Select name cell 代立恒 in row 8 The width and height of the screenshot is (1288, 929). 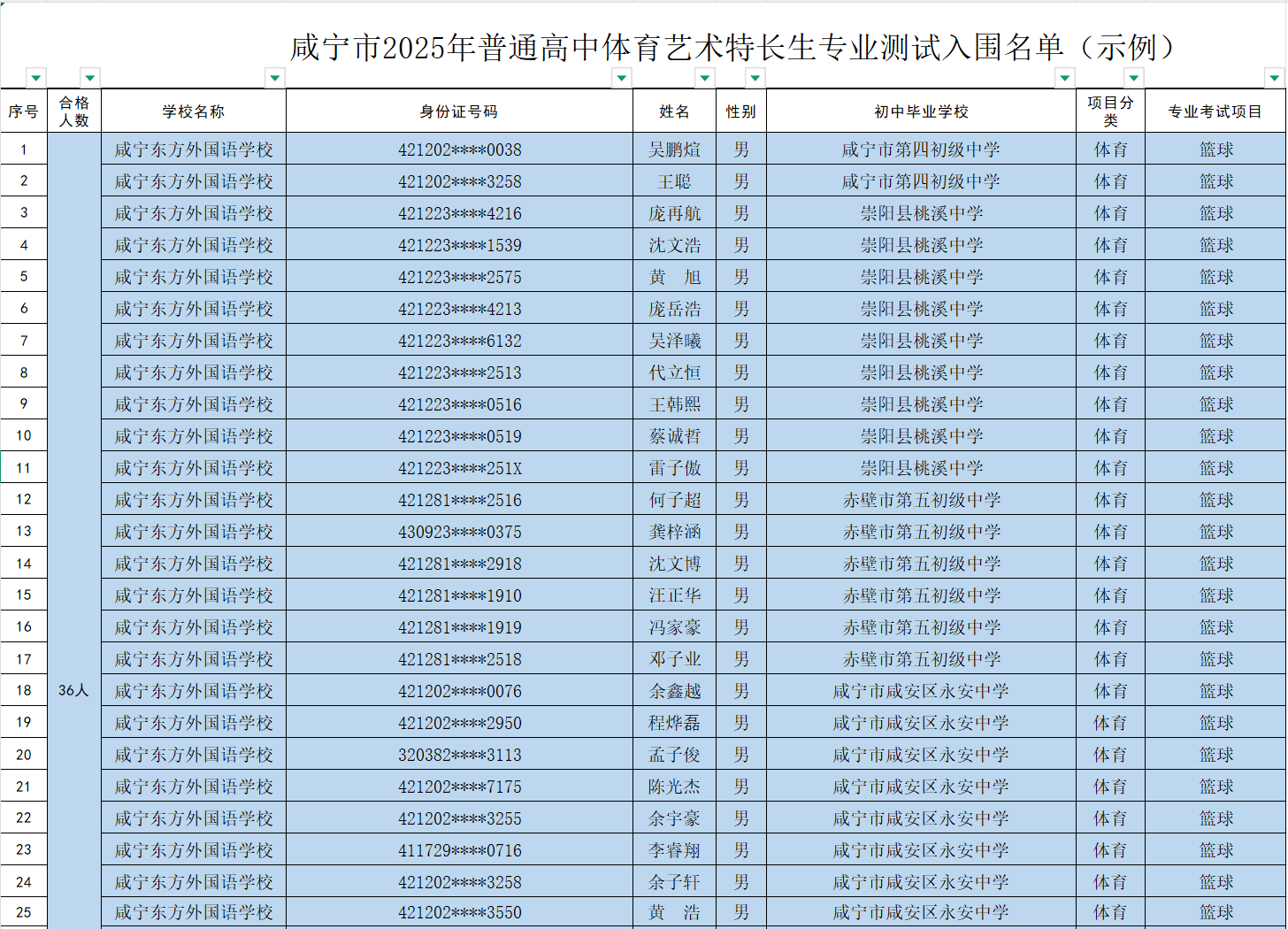point(674,372)
